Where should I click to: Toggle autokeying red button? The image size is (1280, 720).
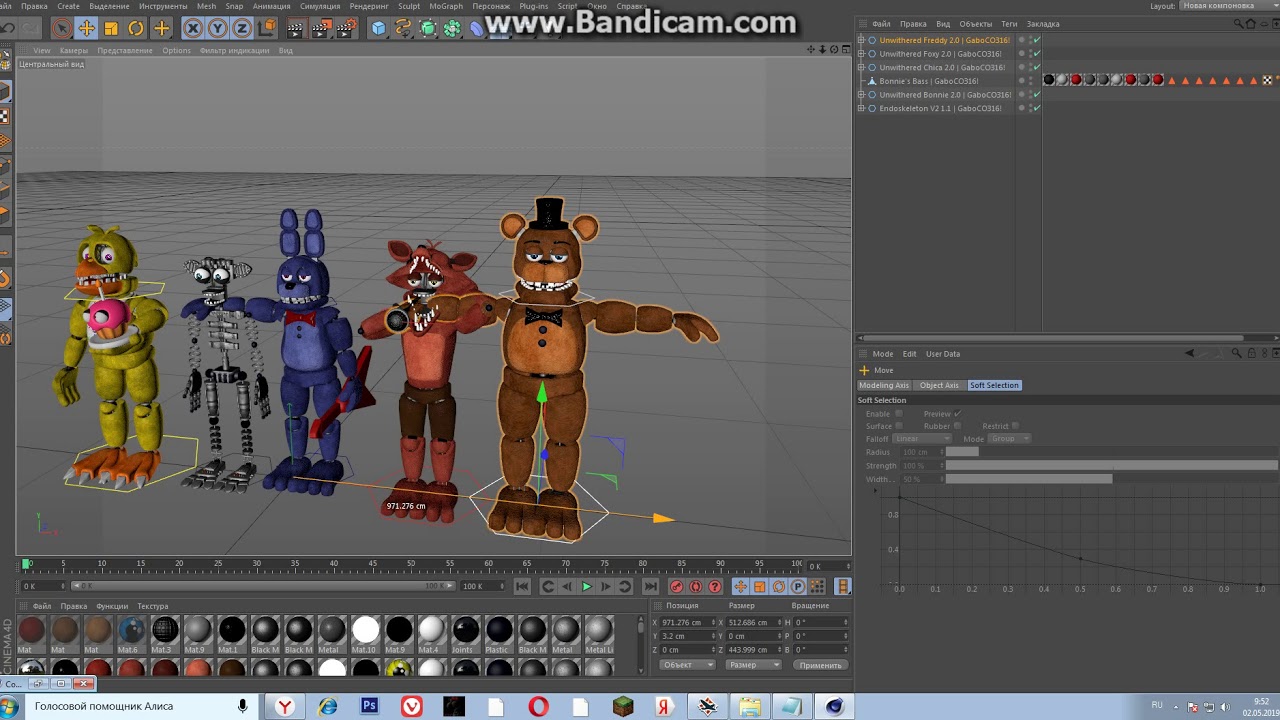point(696,587)
